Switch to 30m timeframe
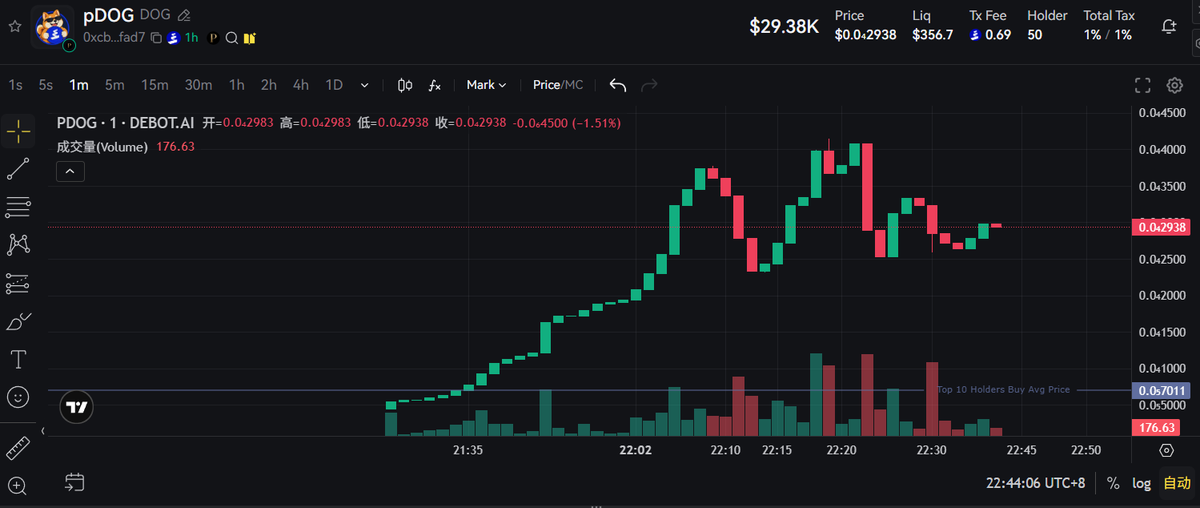 pos(198,85)
